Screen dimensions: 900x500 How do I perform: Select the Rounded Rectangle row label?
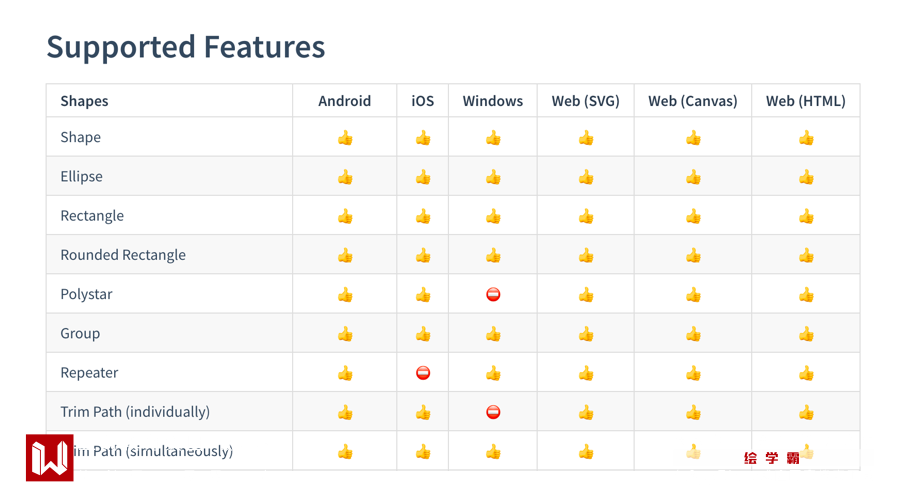[x=123, y=255]
